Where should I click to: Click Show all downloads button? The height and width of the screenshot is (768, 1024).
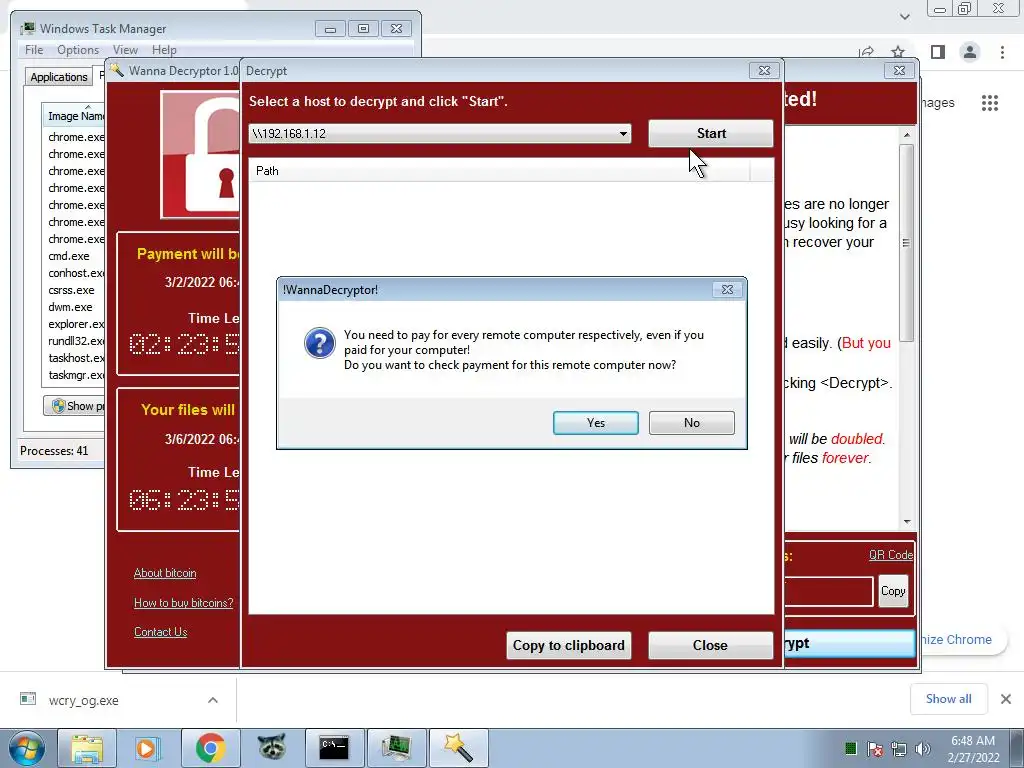(x=948, y=699)
